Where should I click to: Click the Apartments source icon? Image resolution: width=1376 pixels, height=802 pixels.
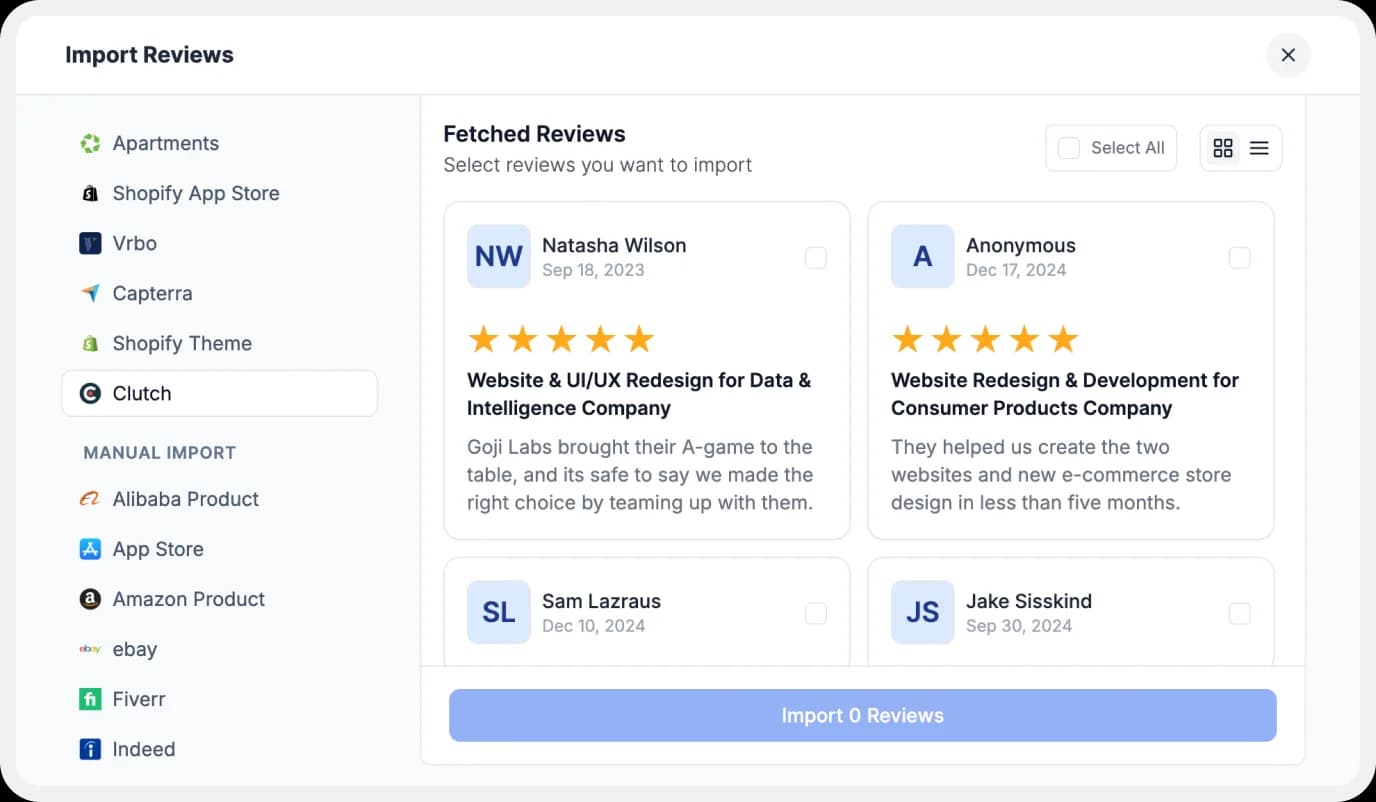[90, 144]
